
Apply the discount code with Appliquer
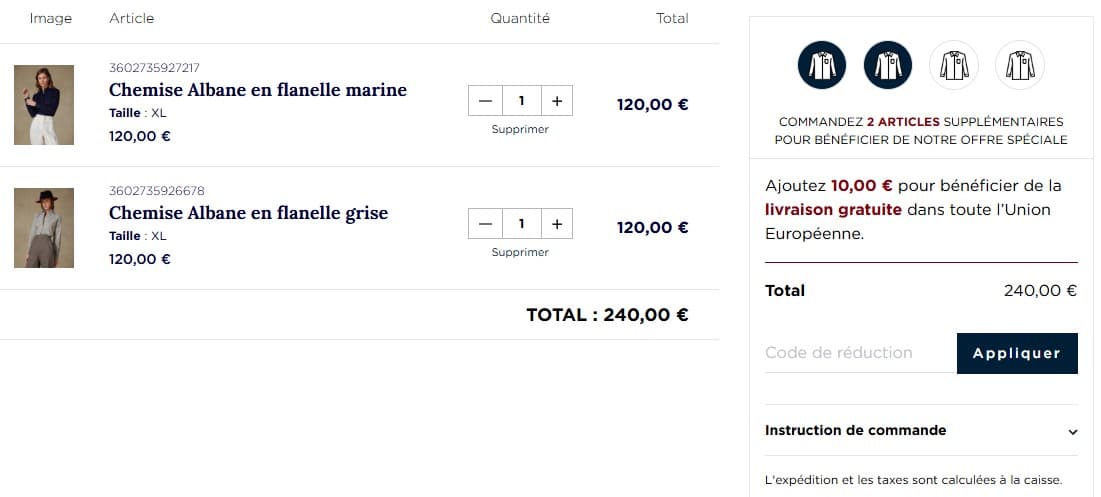pos(1017,353)
